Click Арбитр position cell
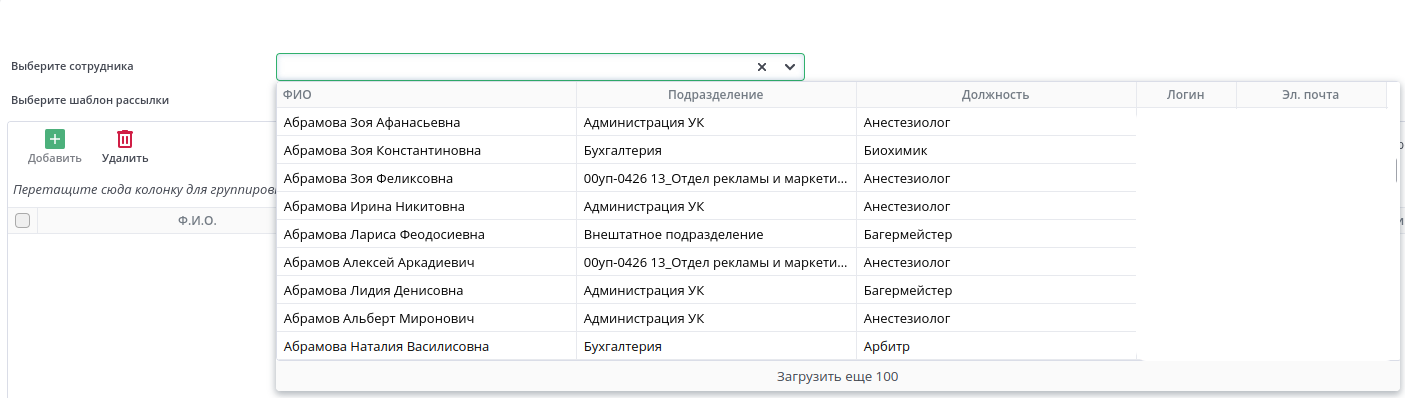This screenshot has height=398, width=1405. click(x=996, y=347)
